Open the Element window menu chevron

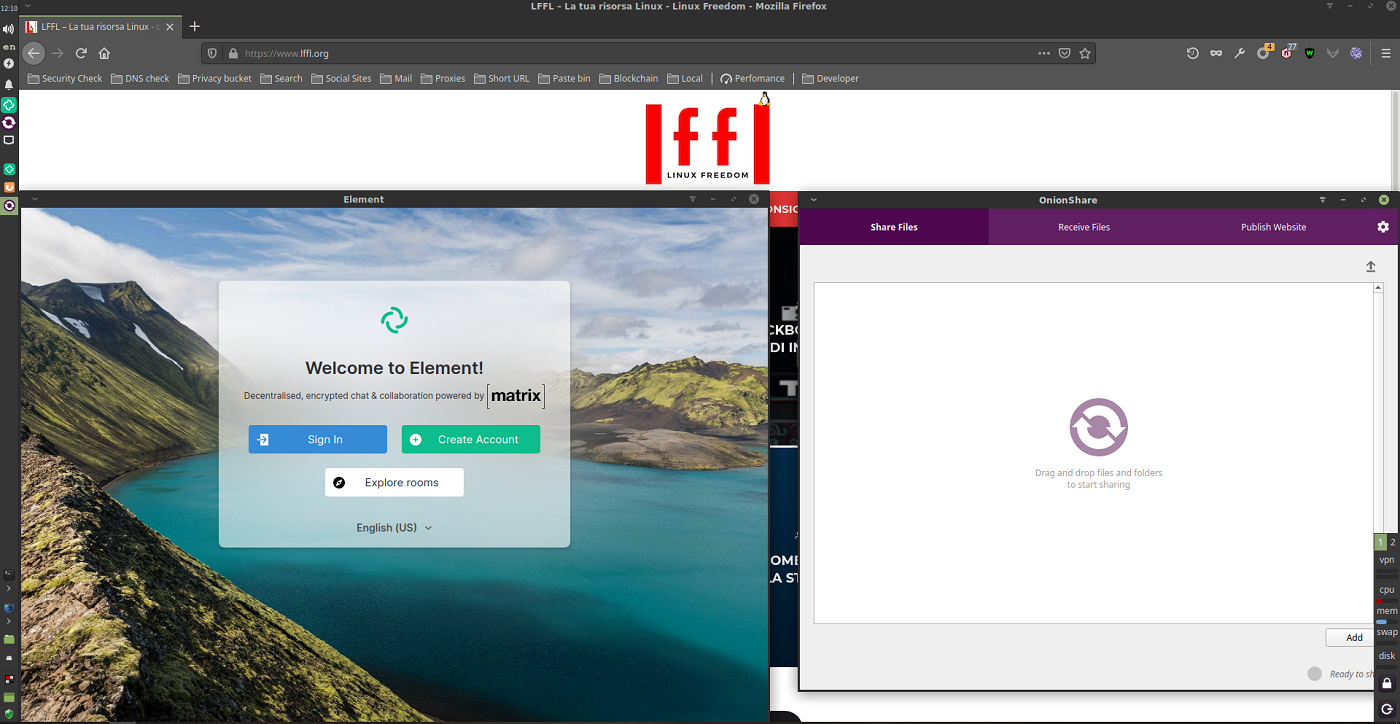(35, 199)
